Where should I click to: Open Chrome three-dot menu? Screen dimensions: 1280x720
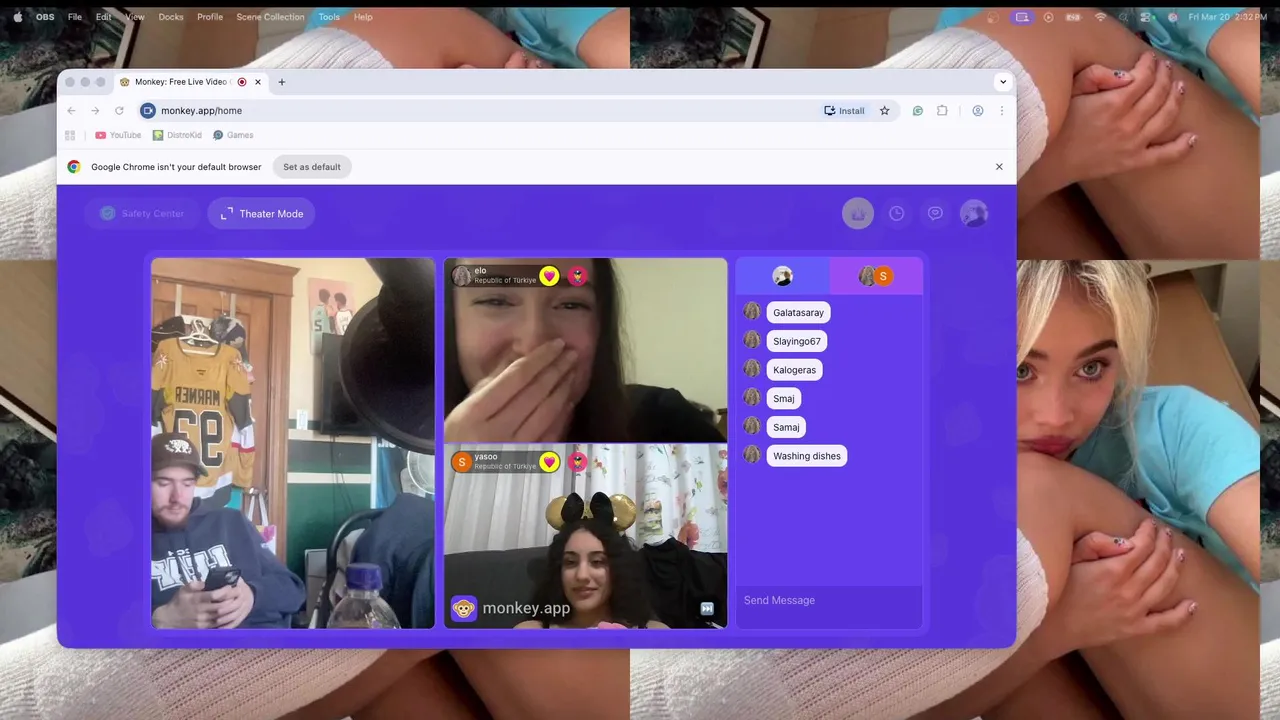[1001, 111]
